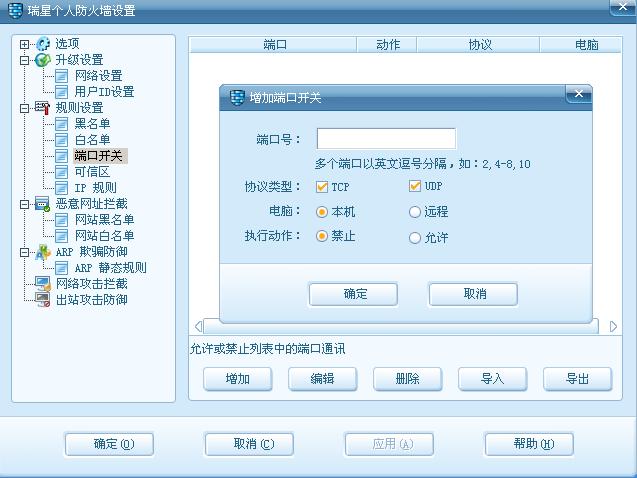
Task: Select 网络设置 in the tree
Action: coord(98,76)
